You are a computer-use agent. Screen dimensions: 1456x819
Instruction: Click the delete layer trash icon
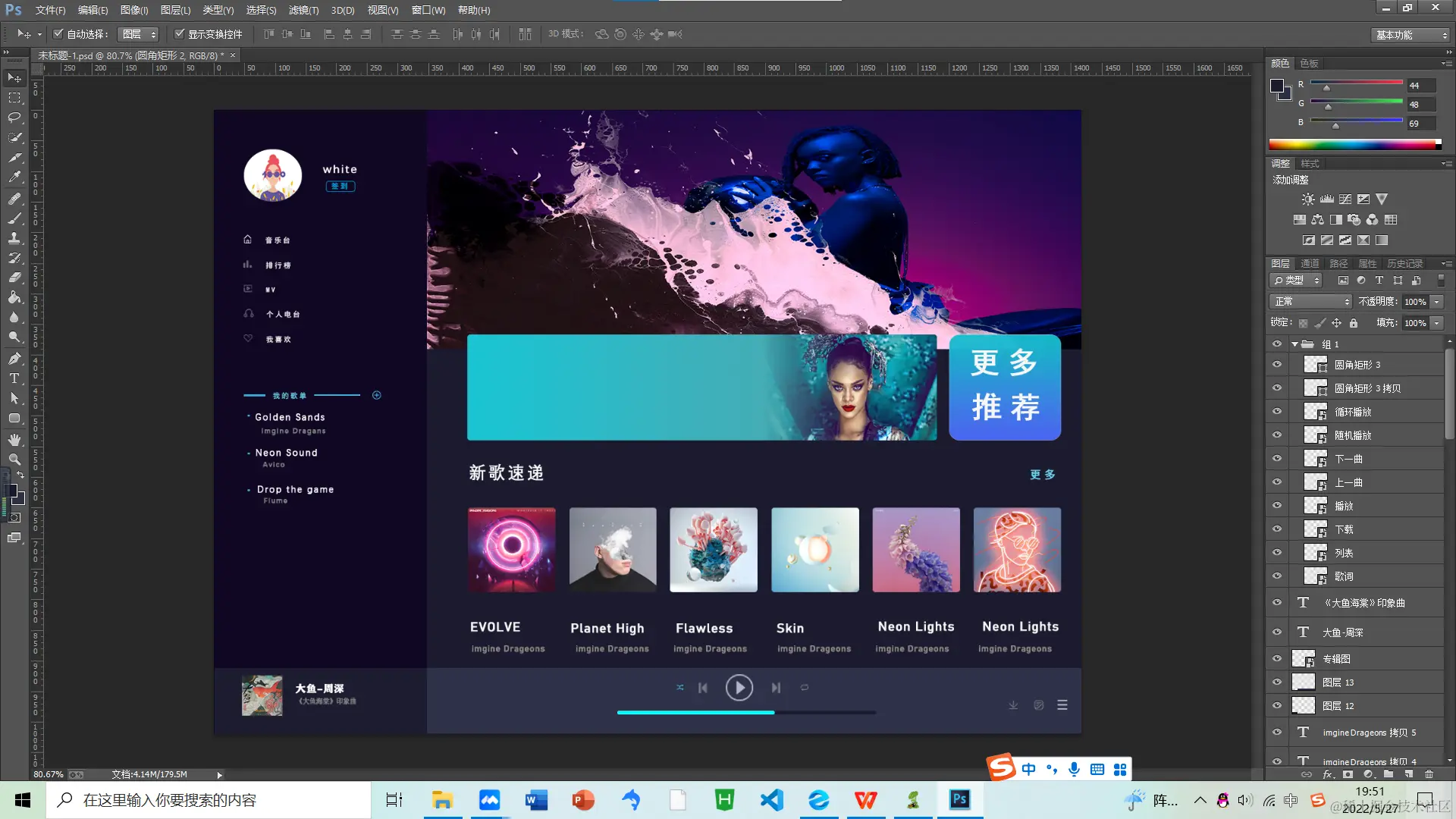click(x=1429, y=774)
